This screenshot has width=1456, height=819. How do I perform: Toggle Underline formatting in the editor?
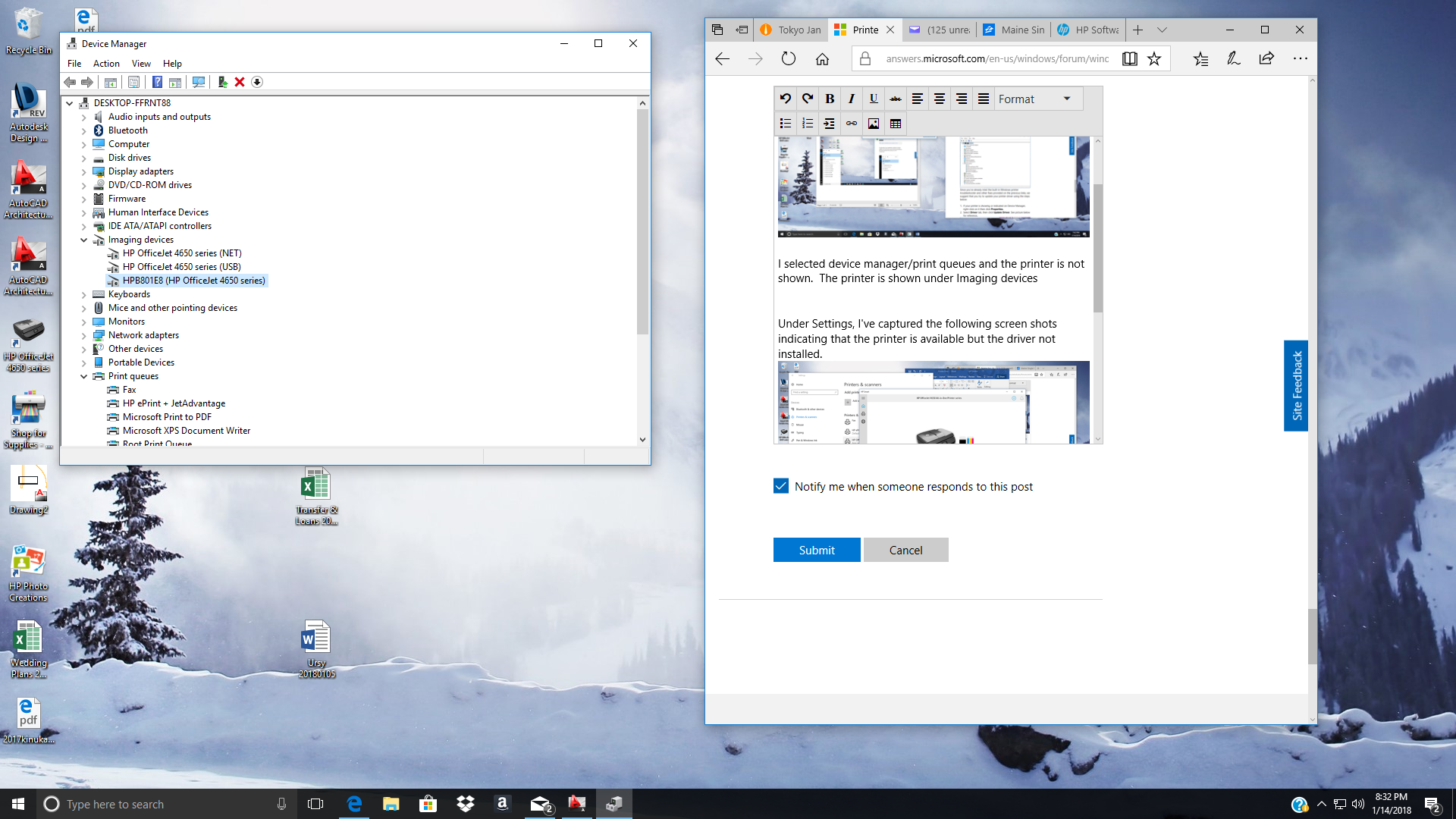[x=874, y=99]
